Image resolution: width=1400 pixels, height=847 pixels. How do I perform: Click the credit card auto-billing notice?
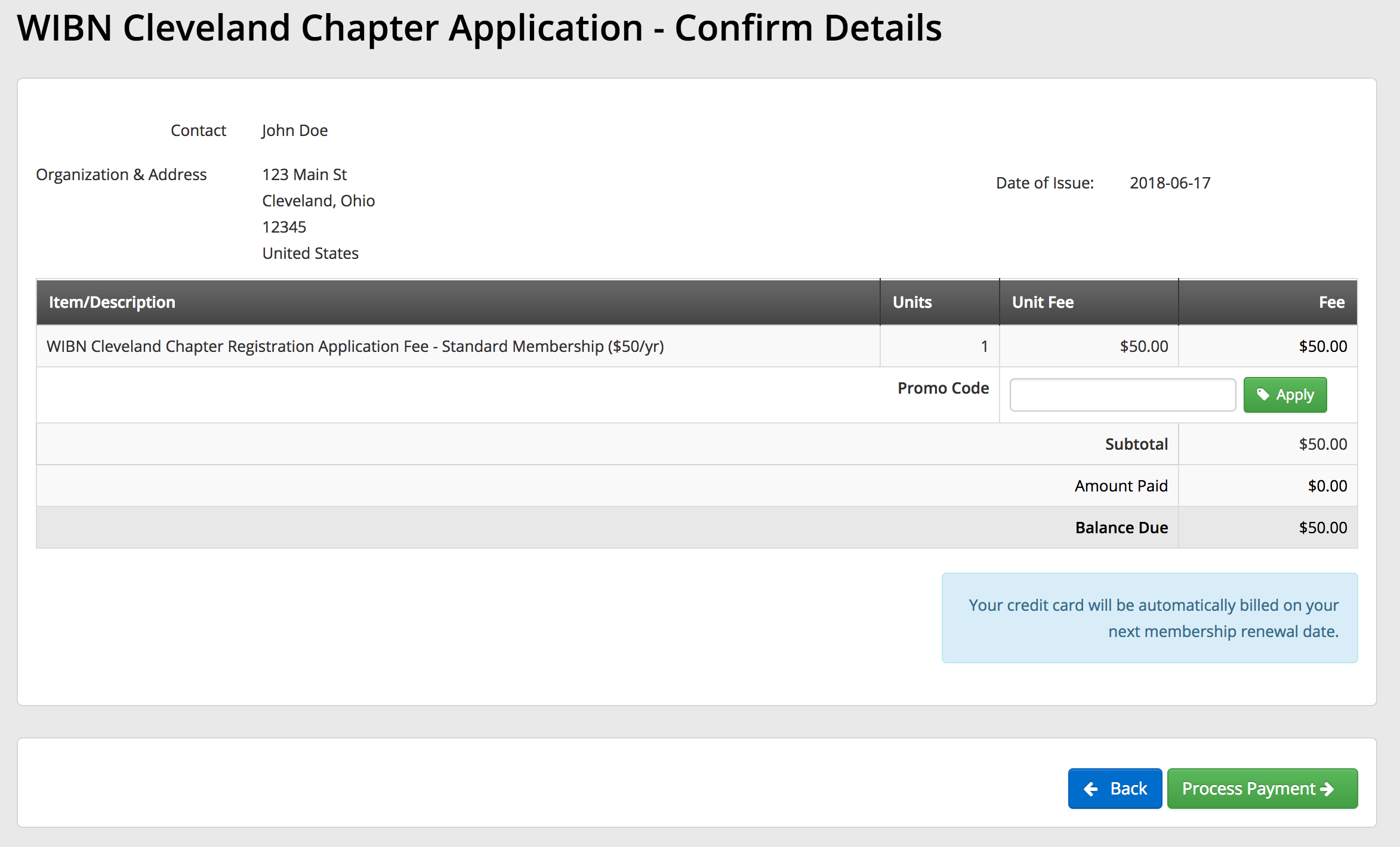(1149, 618)
